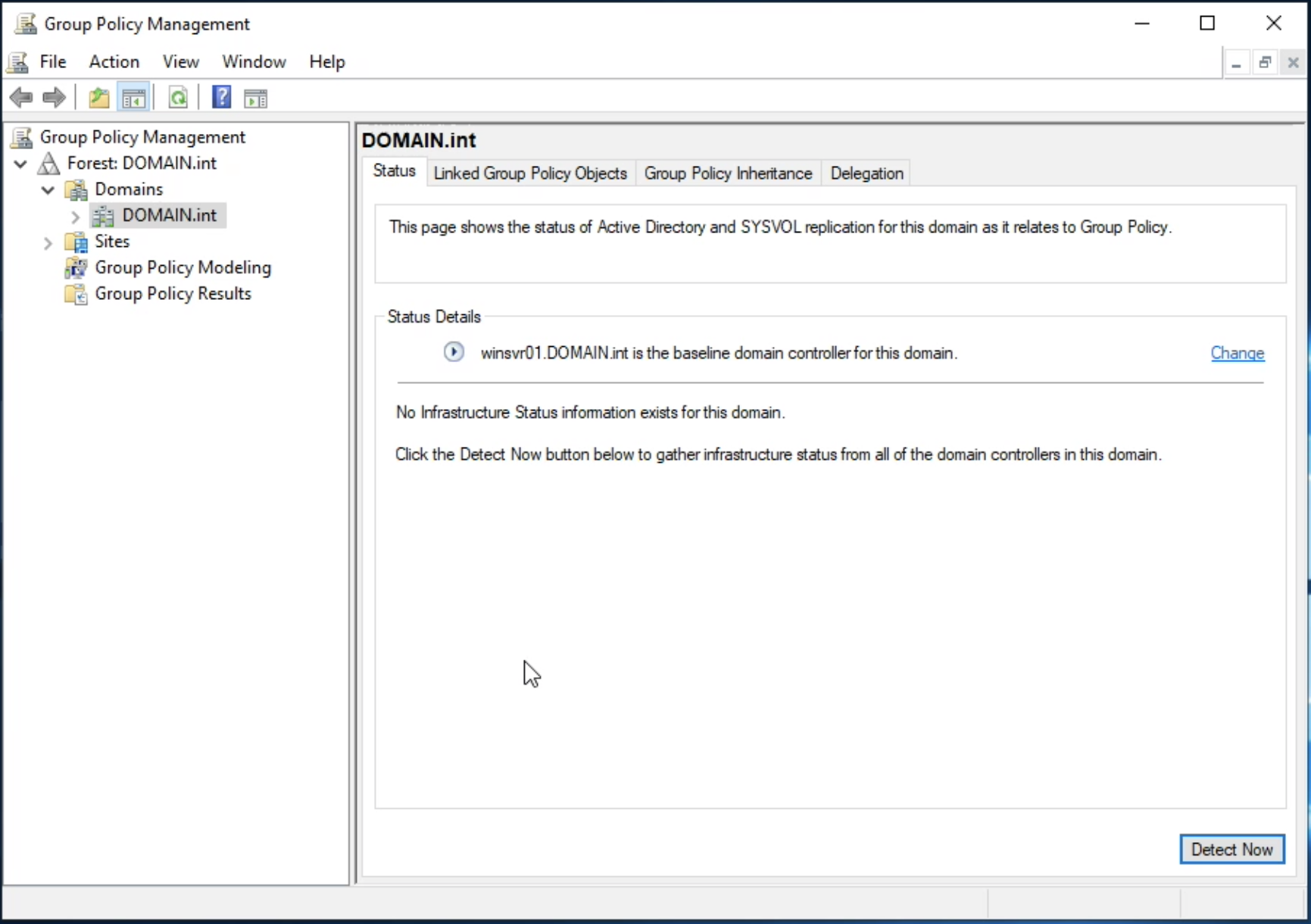Image resolution: width=1311 pixels, height=924 pixels.
Task: Maximize the Group Policy Management window
Action: (1207, 23)
